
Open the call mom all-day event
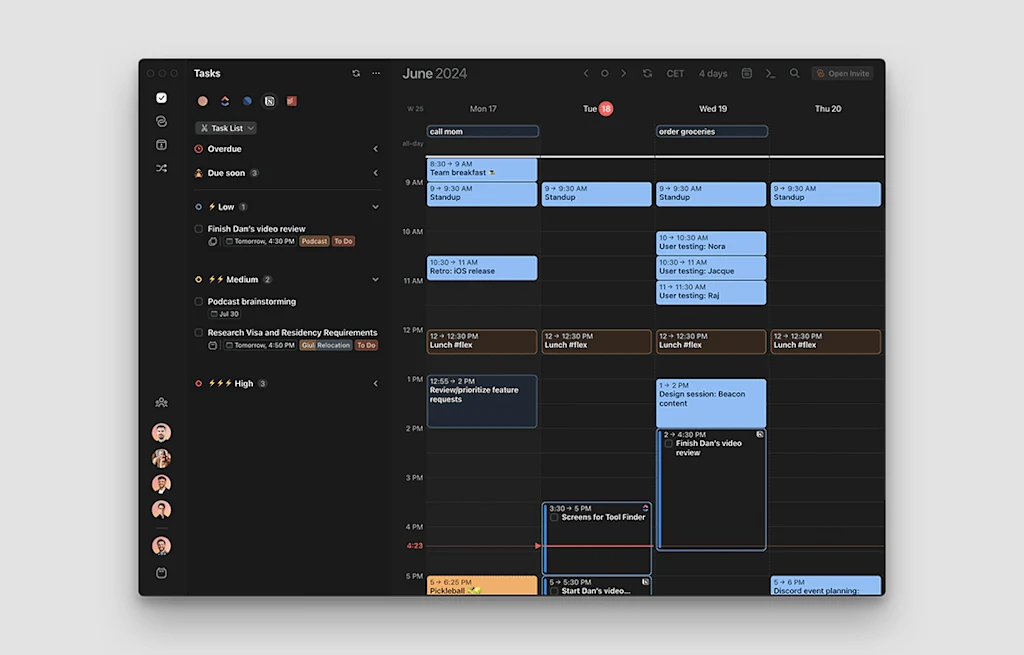coord(483,132)
